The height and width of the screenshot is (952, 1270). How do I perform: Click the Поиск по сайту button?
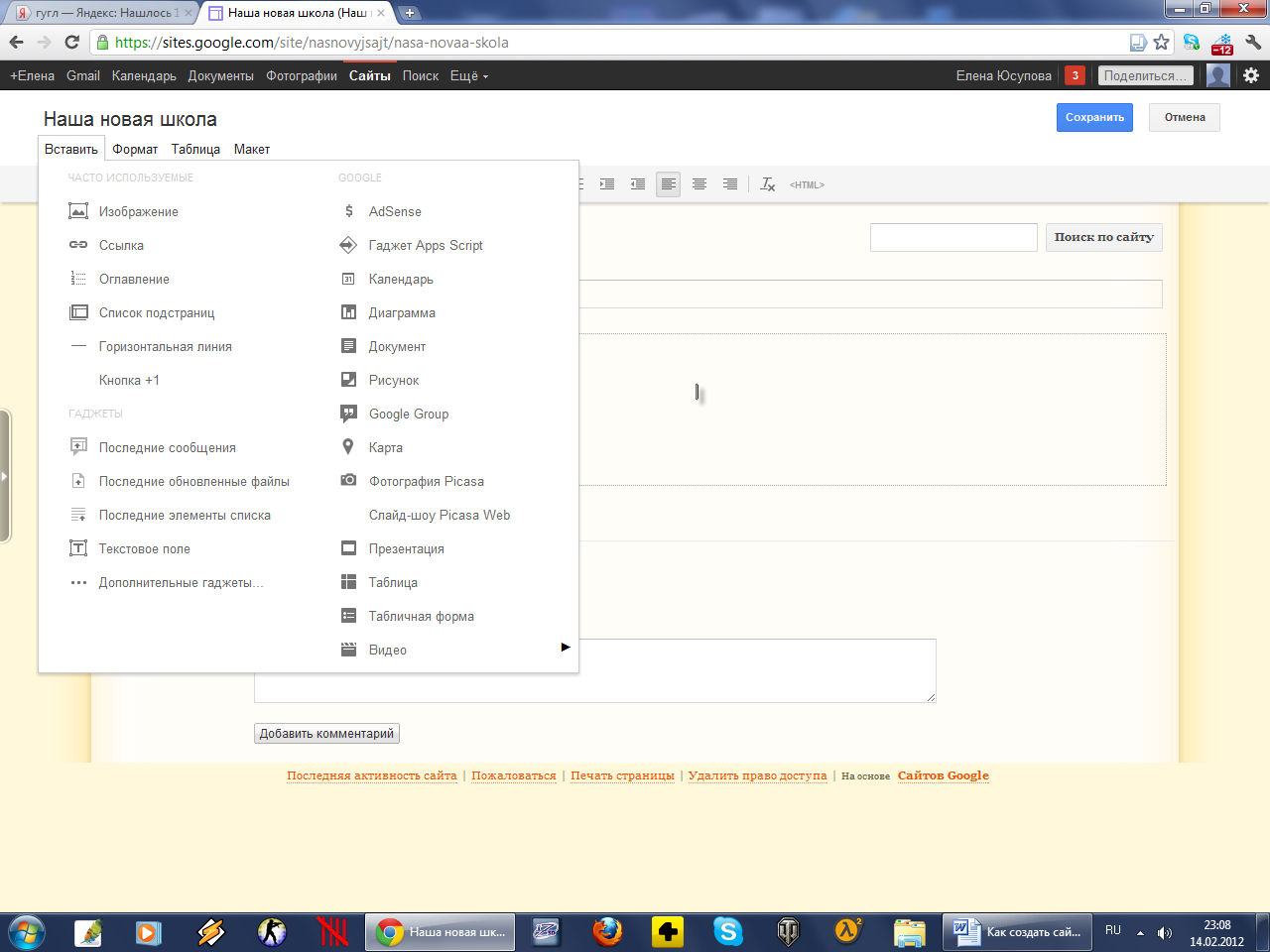[1103, 237]
